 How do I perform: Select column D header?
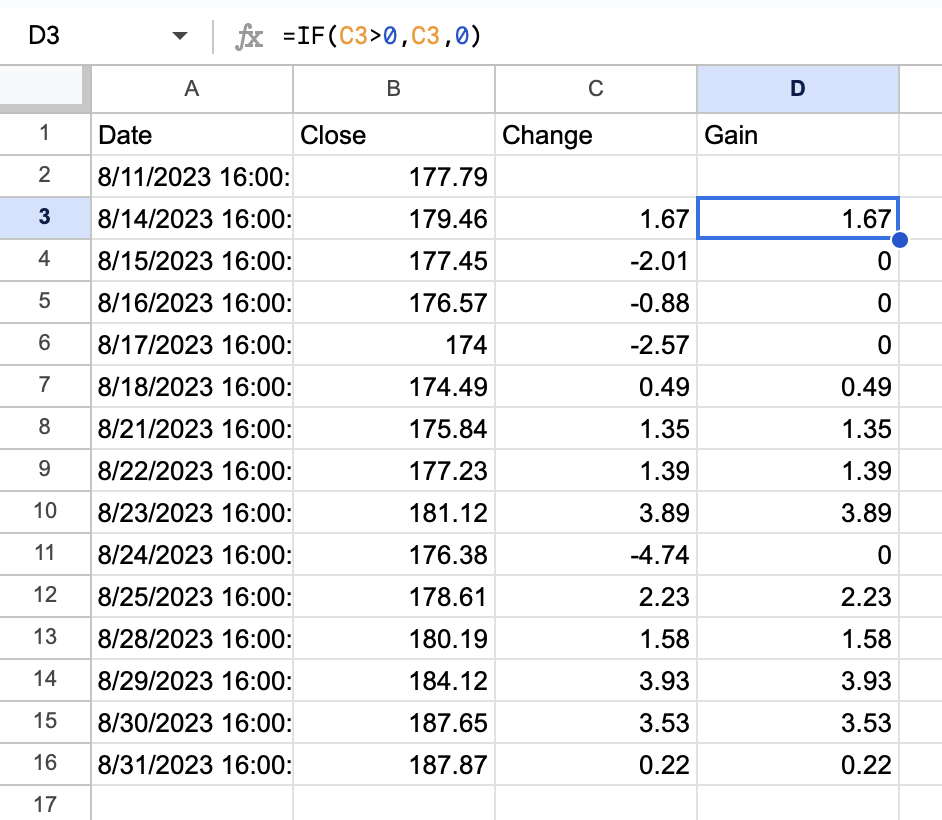(798, 89)
